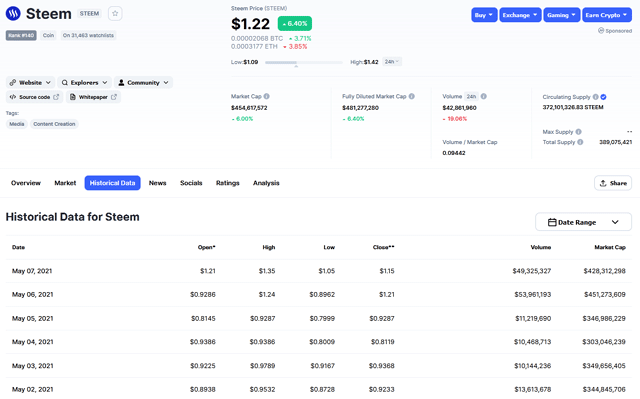Viewport: 640px width, 399px height.
Task: Click the Content Creation tag
Action: [x=54, y=124]
